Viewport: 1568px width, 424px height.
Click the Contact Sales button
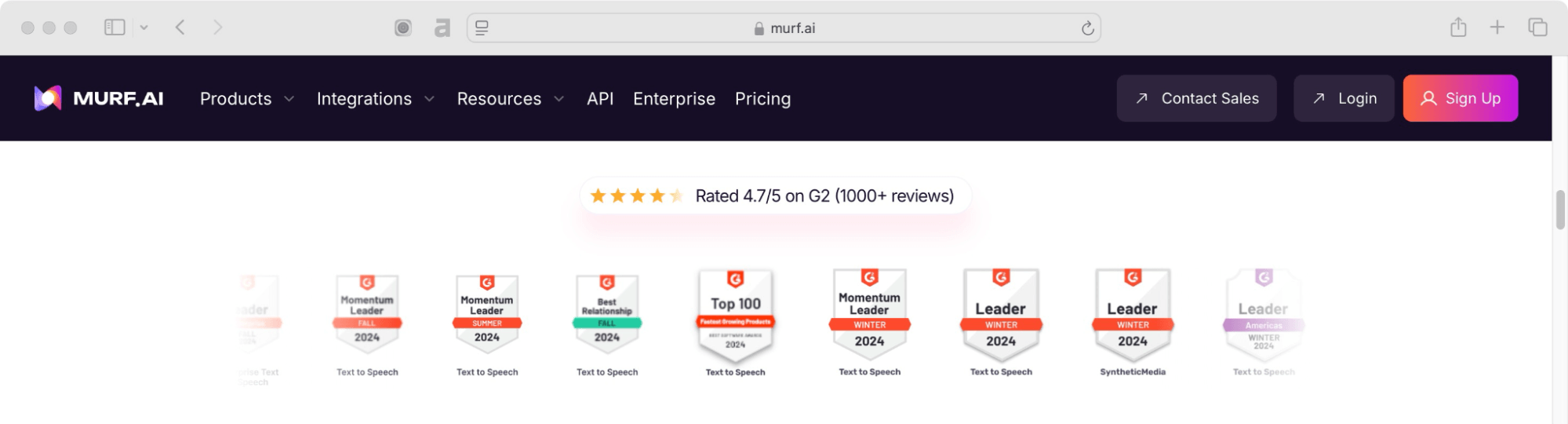point(1196,98)
